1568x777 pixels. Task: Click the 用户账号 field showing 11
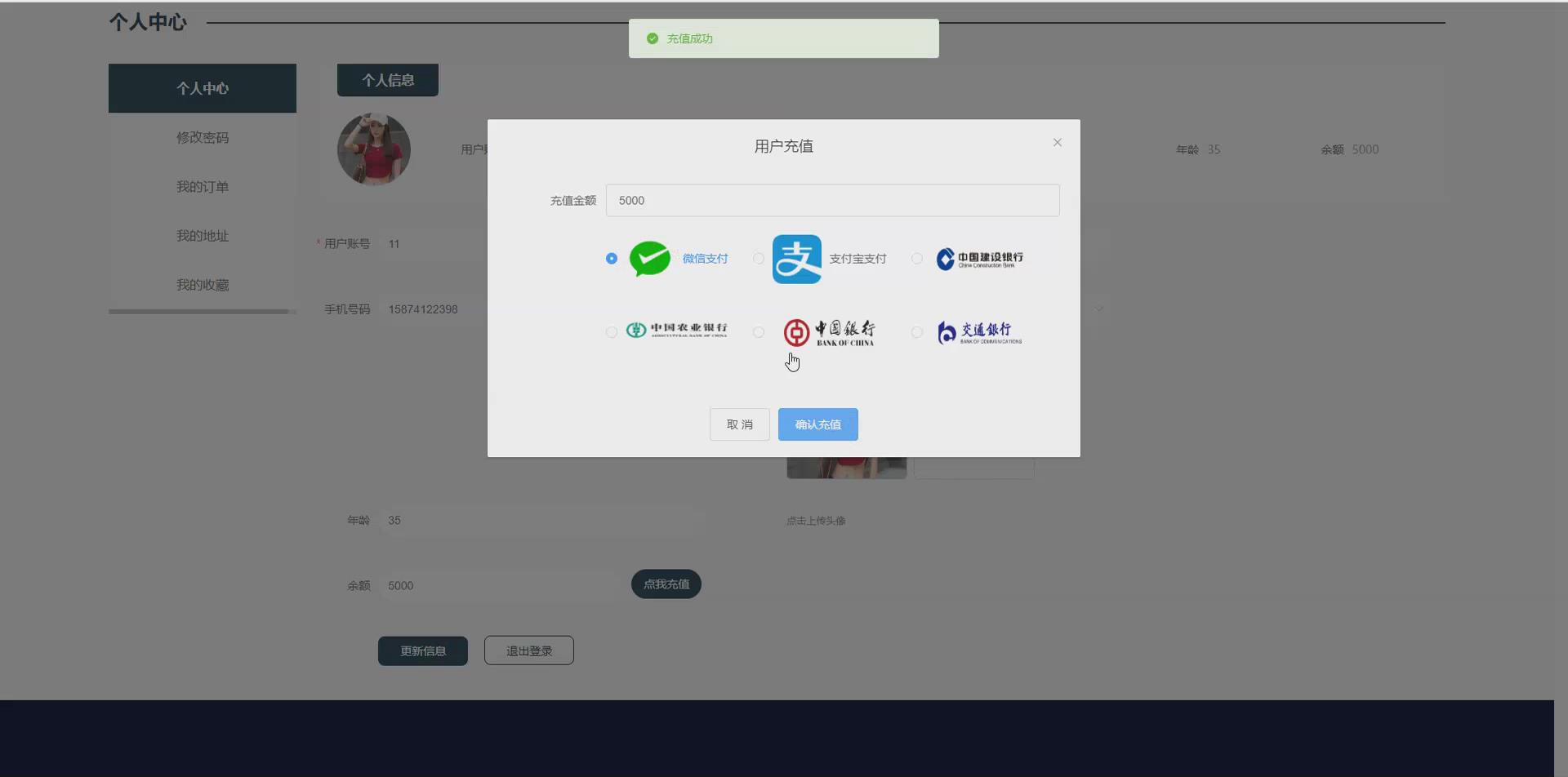433,243
